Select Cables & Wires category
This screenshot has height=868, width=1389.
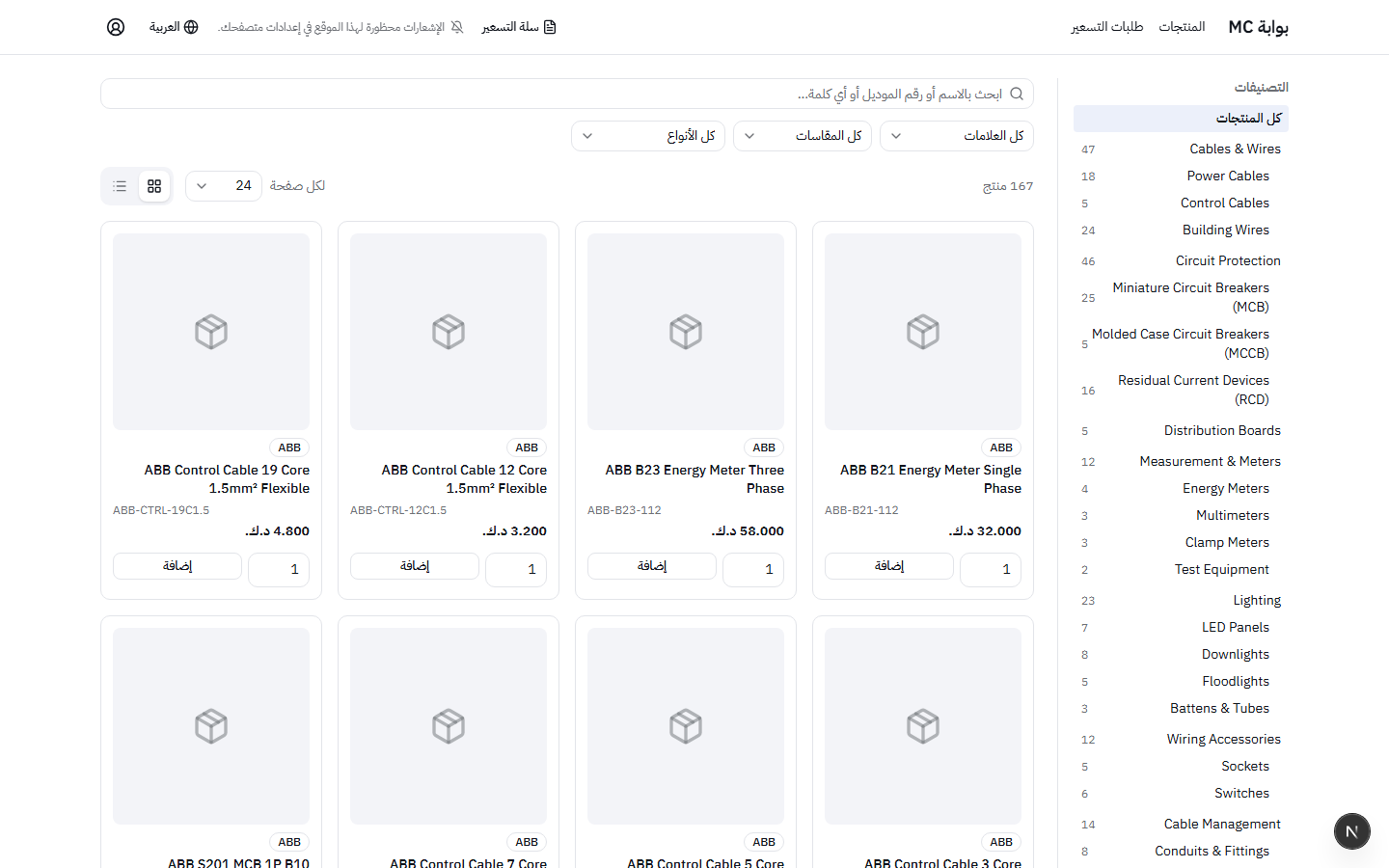[x=1181, y=149]
